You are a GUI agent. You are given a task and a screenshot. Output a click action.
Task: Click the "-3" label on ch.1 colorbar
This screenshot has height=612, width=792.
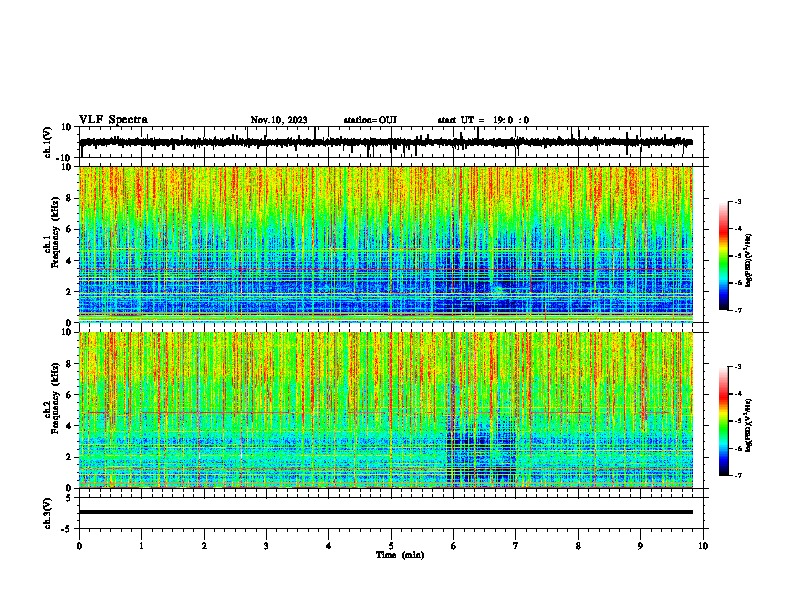point(737,201)
